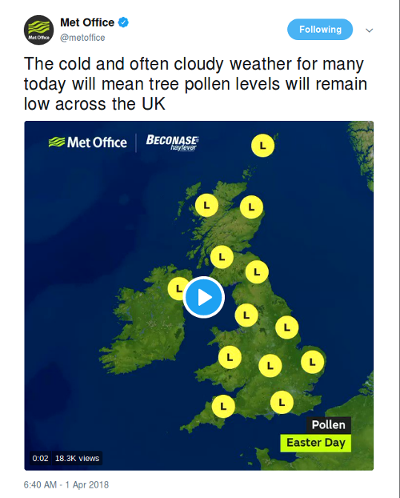Click the Shetland low pollen marker
This screenshot has height=498, width=400.
point(263,145)
